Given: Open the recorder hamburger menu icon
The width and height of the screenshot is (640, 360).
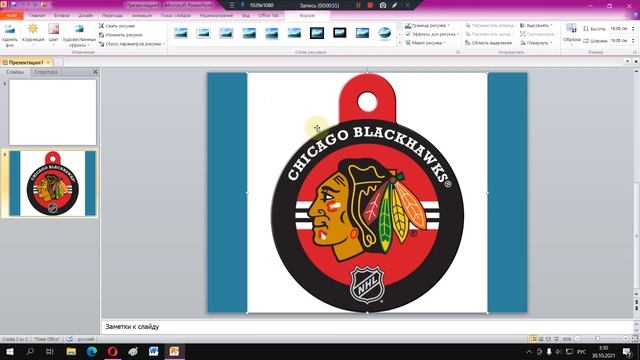Looking at the screenshot, I should pyautogui.click(x=231, y=5).
